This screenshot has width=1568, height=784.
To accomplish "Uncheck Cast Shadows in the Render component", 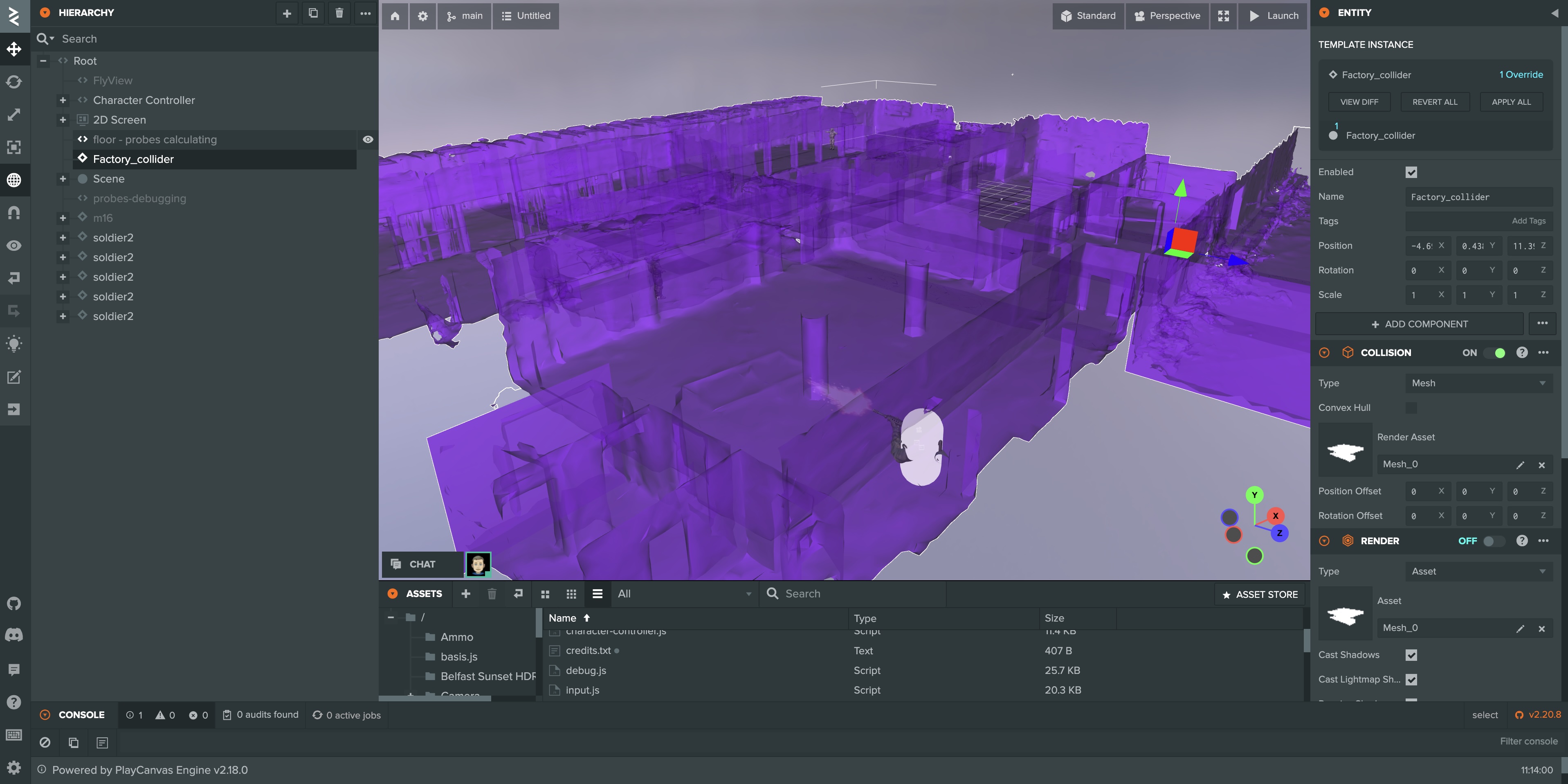I will pos(1412,655).
